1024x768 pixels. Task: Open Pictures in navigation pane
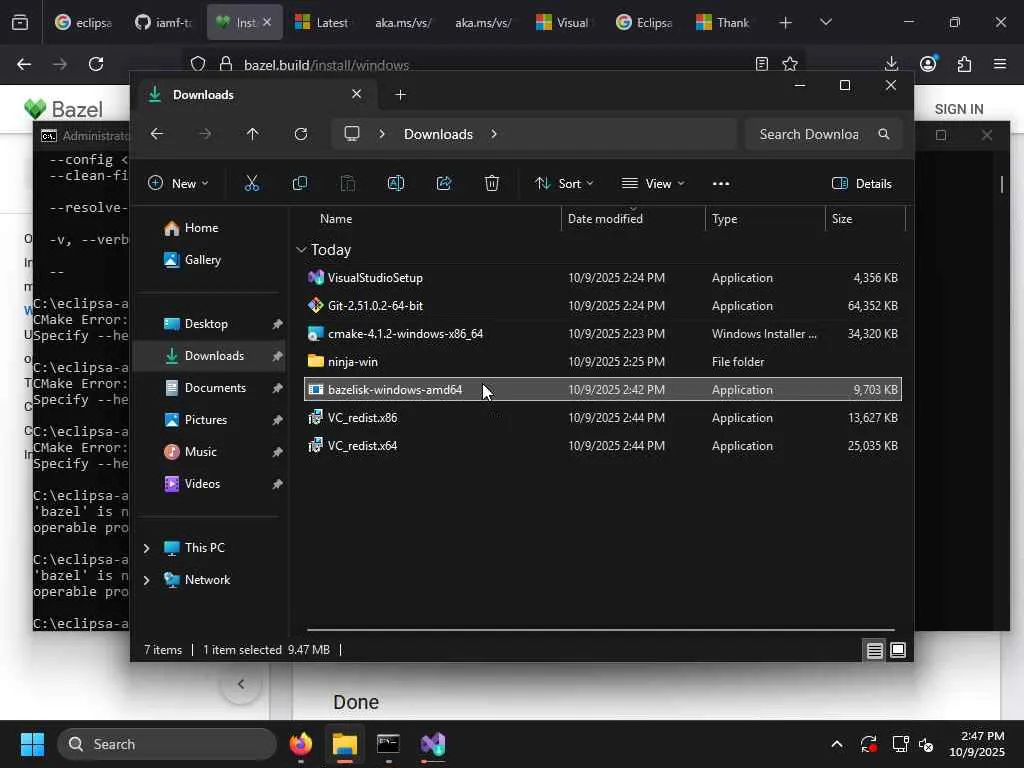(x=209, y=420)
